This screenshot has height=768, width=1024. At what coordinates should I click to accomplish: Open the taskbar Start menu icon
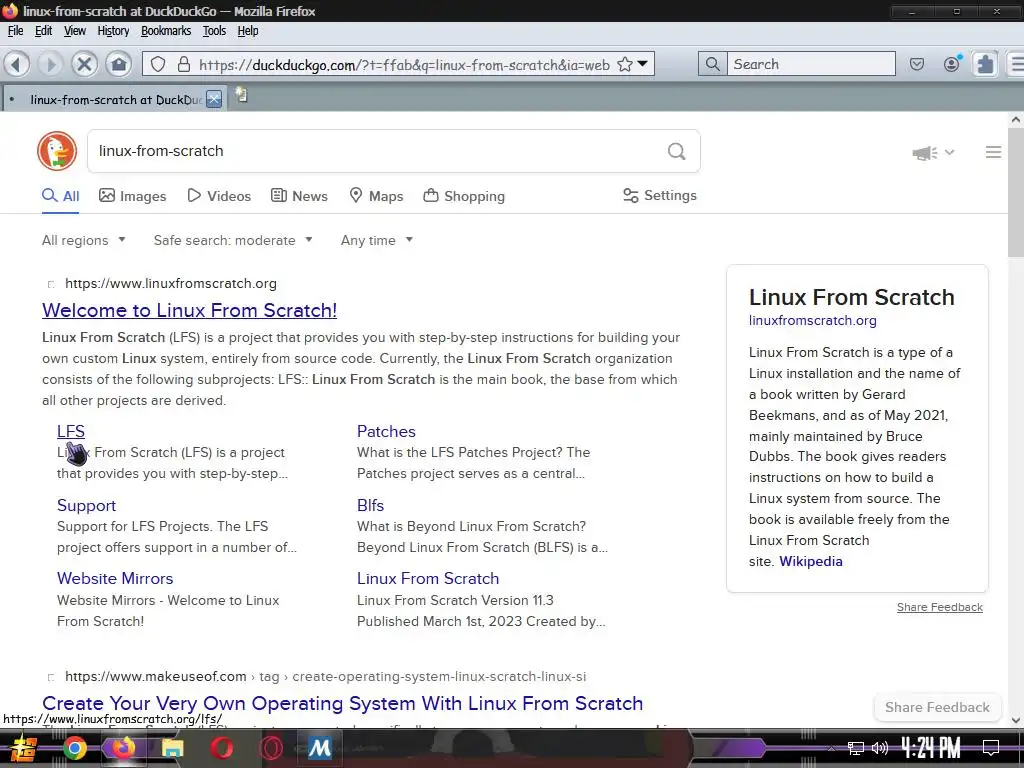tap(24, 748)
